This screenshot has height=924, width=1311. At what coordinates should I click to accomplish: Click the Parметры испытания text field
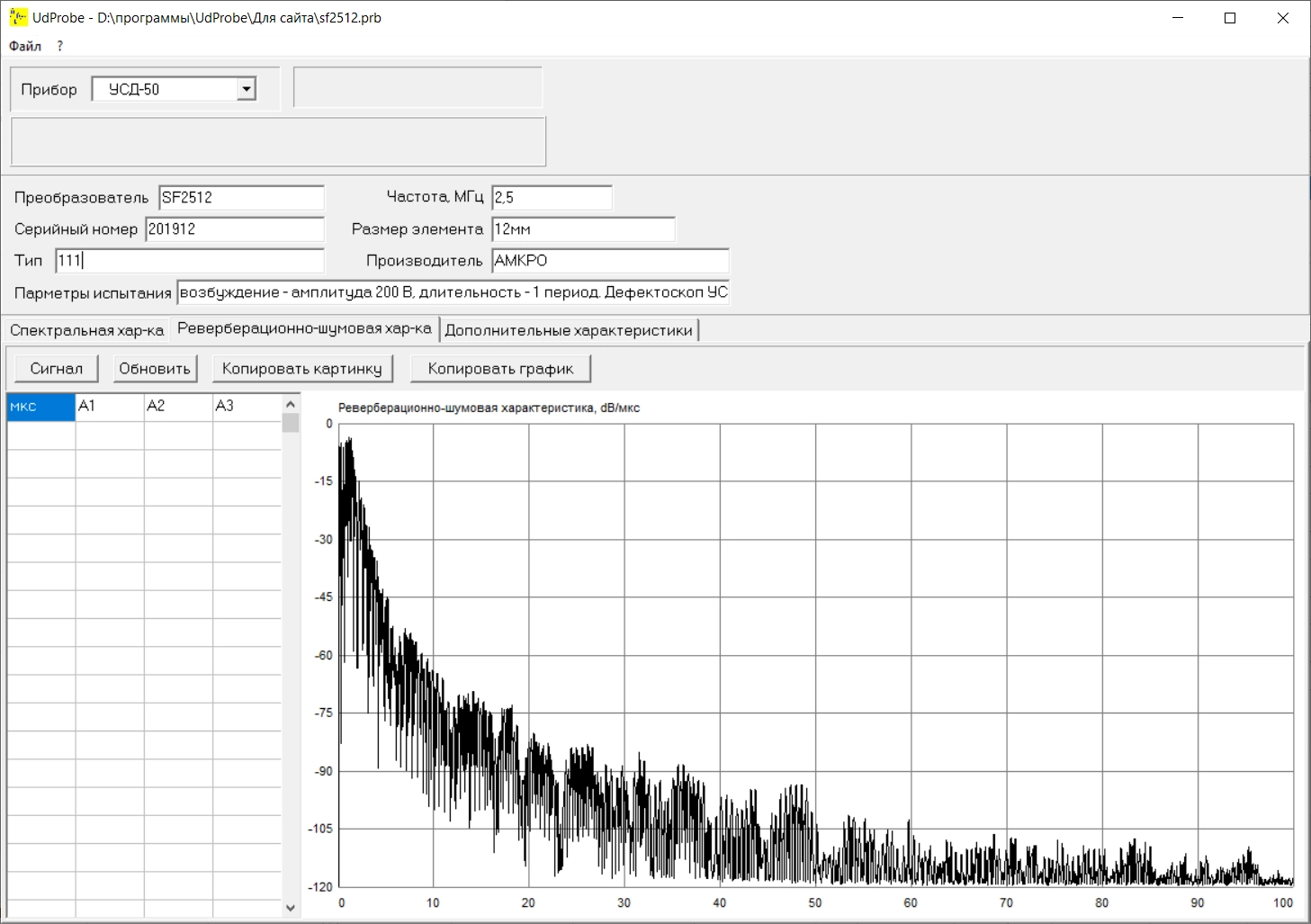click(453, 292)
